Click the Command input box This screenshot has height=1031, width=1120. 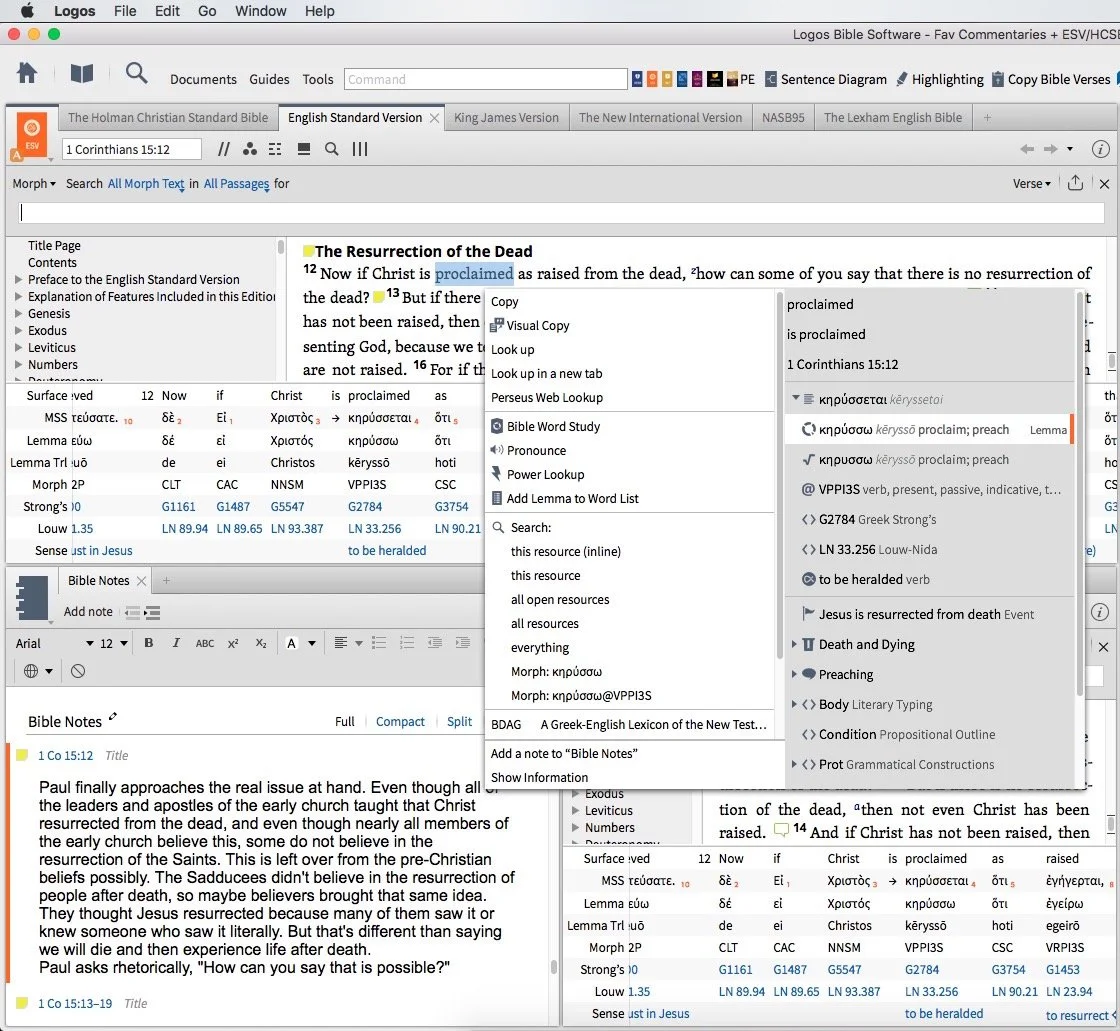click(485, 79)
